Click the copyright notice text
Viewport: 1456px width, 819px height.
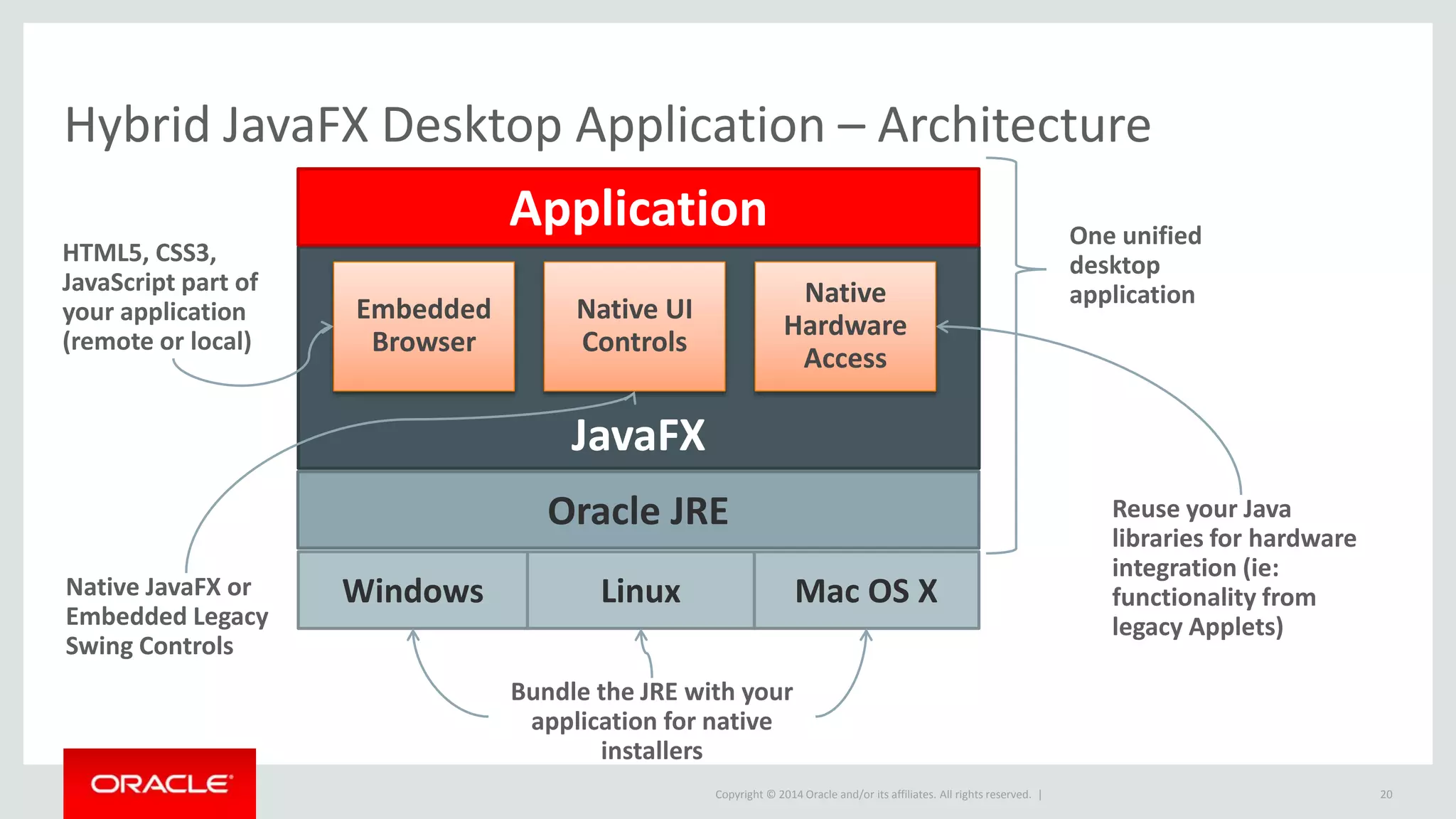872,794
